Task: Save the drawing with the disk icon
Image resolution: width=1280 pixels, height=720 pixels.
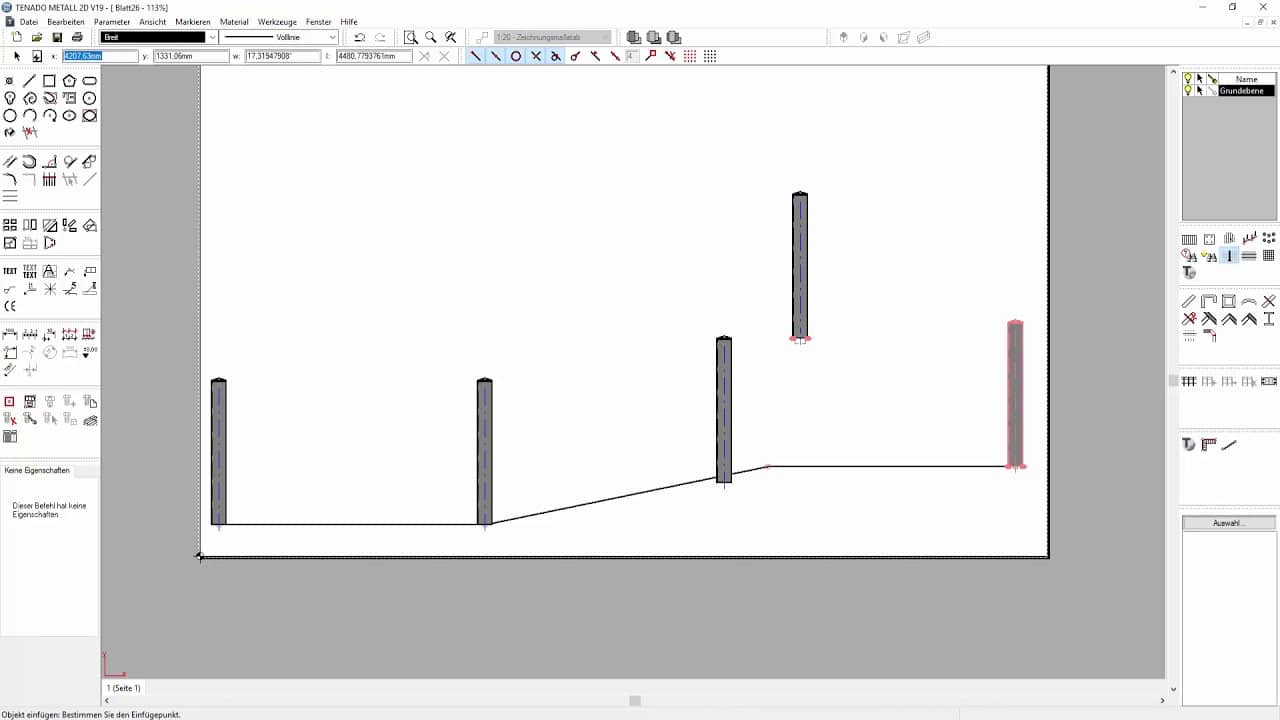Action: tap(56, 37)
